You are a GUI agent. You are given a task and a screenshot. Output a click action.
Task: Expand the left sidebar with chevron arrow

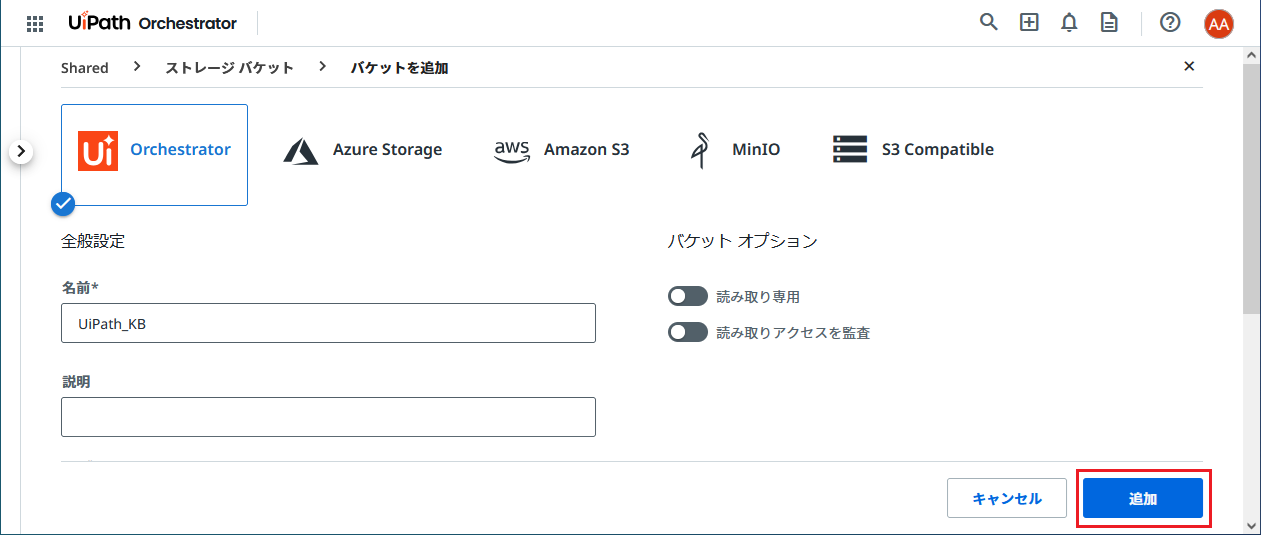(22, 152)
